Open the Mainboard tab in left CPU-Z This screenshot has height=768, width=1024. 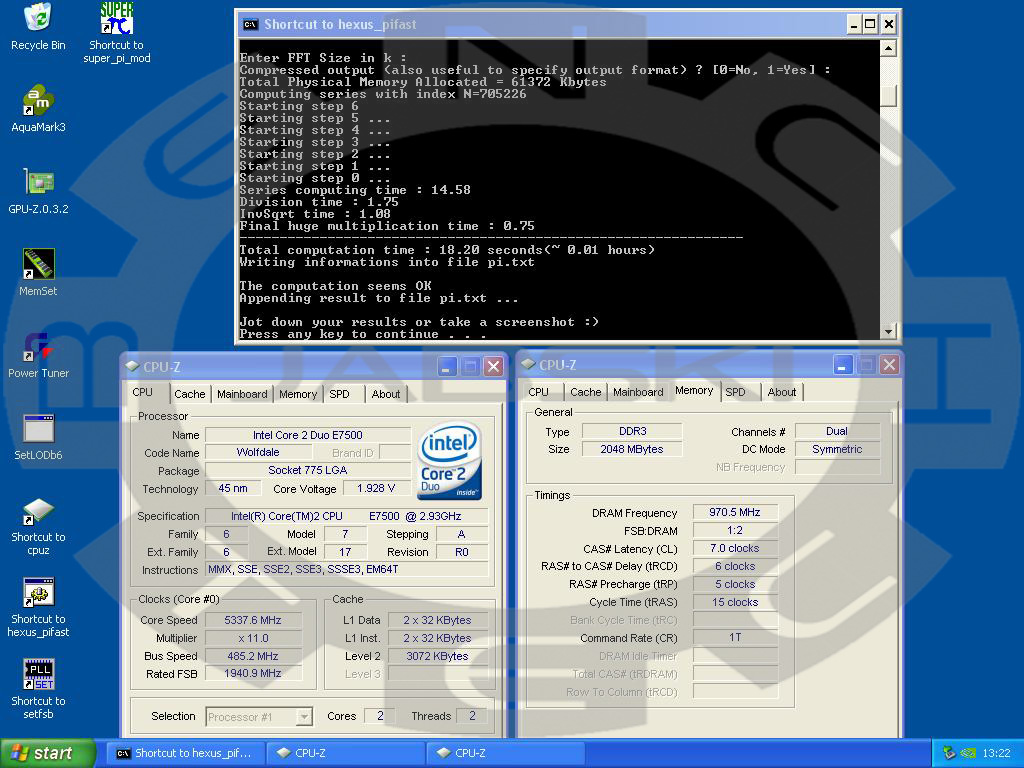(x=242, y=394)
